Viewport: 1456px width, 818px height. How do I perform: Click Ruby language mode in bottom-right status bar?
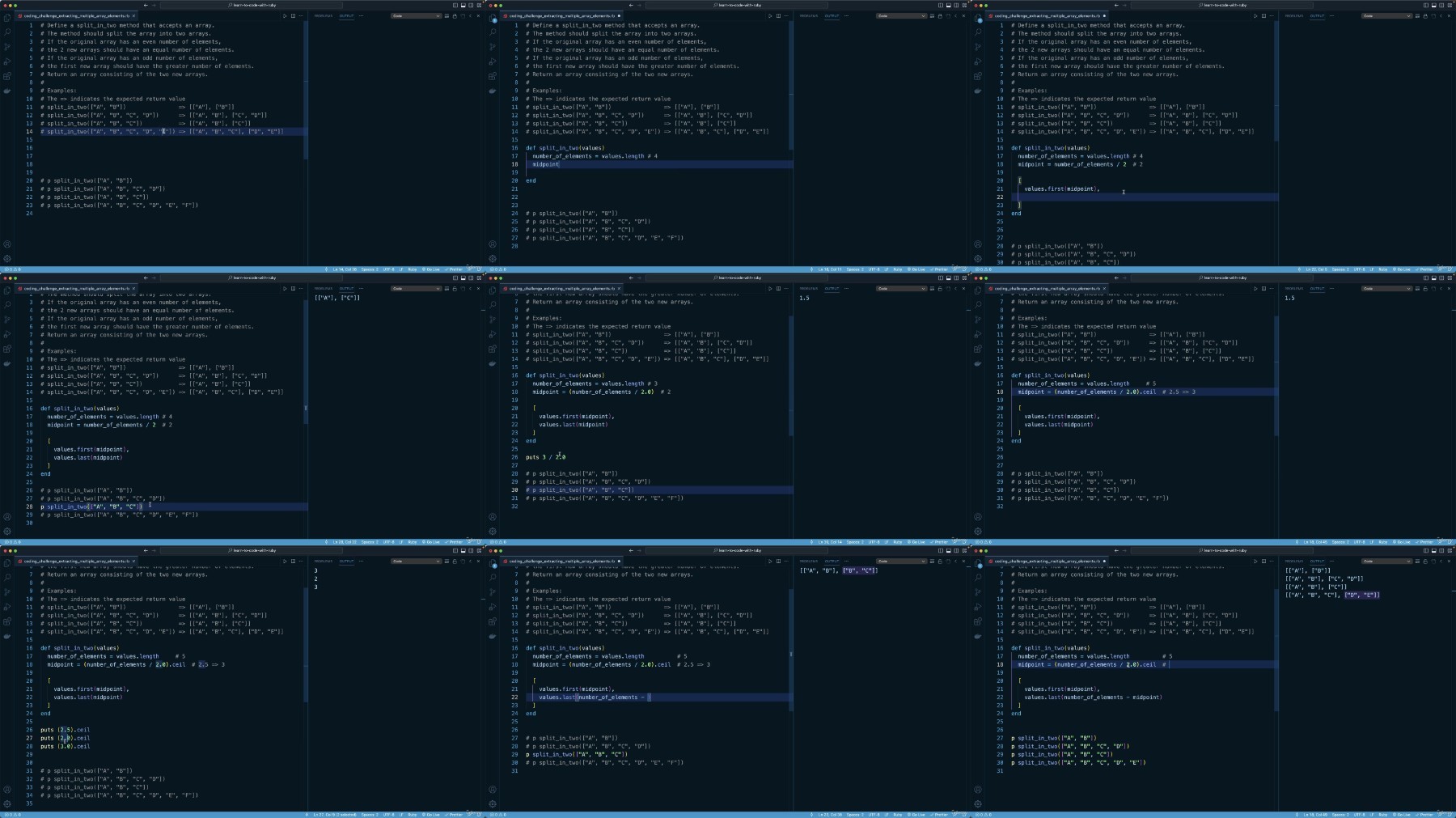(1382, 814)
